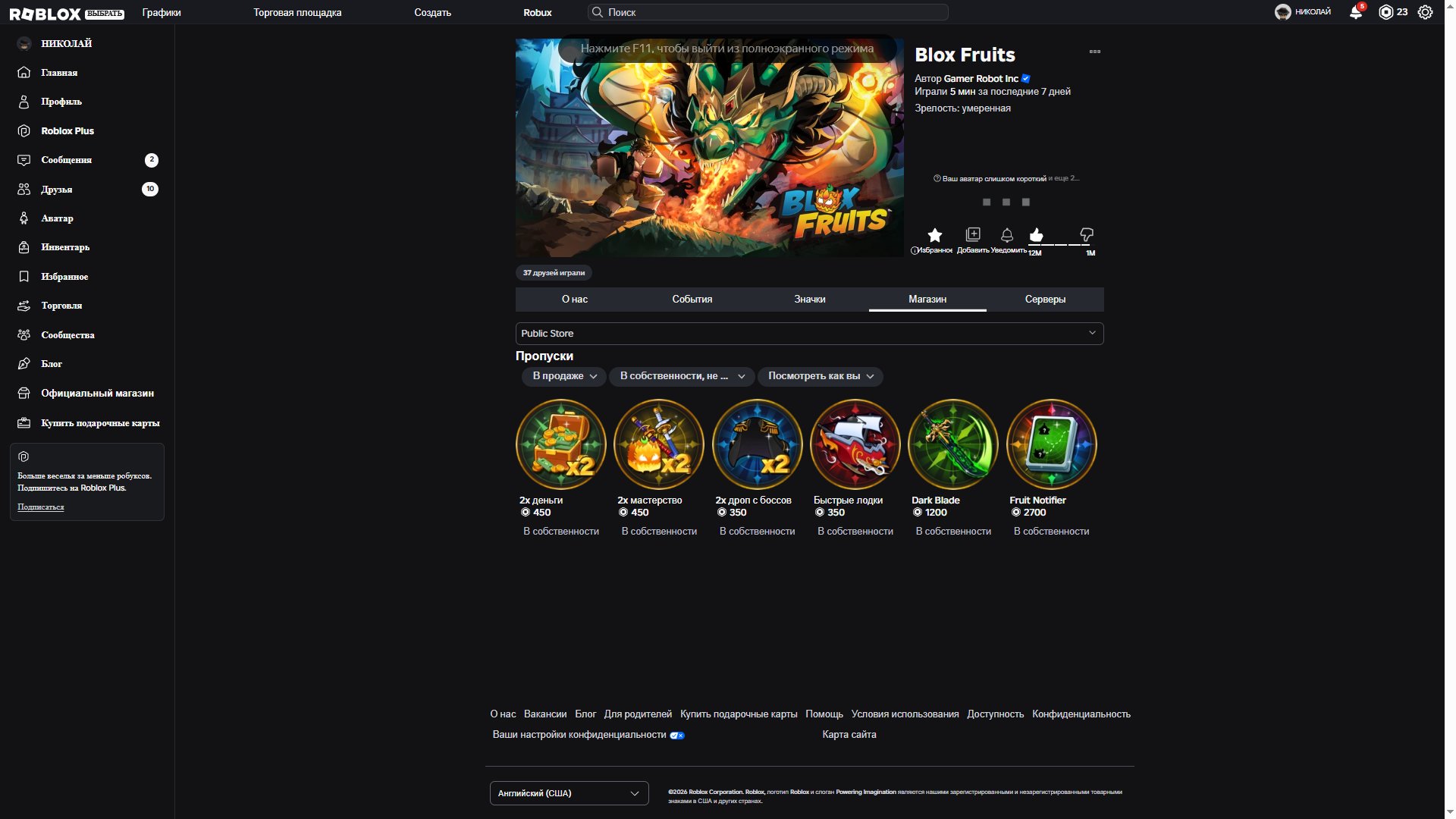
Task: Open the 'В продаже' filter dropdown
Action: [x=564, y=376]
